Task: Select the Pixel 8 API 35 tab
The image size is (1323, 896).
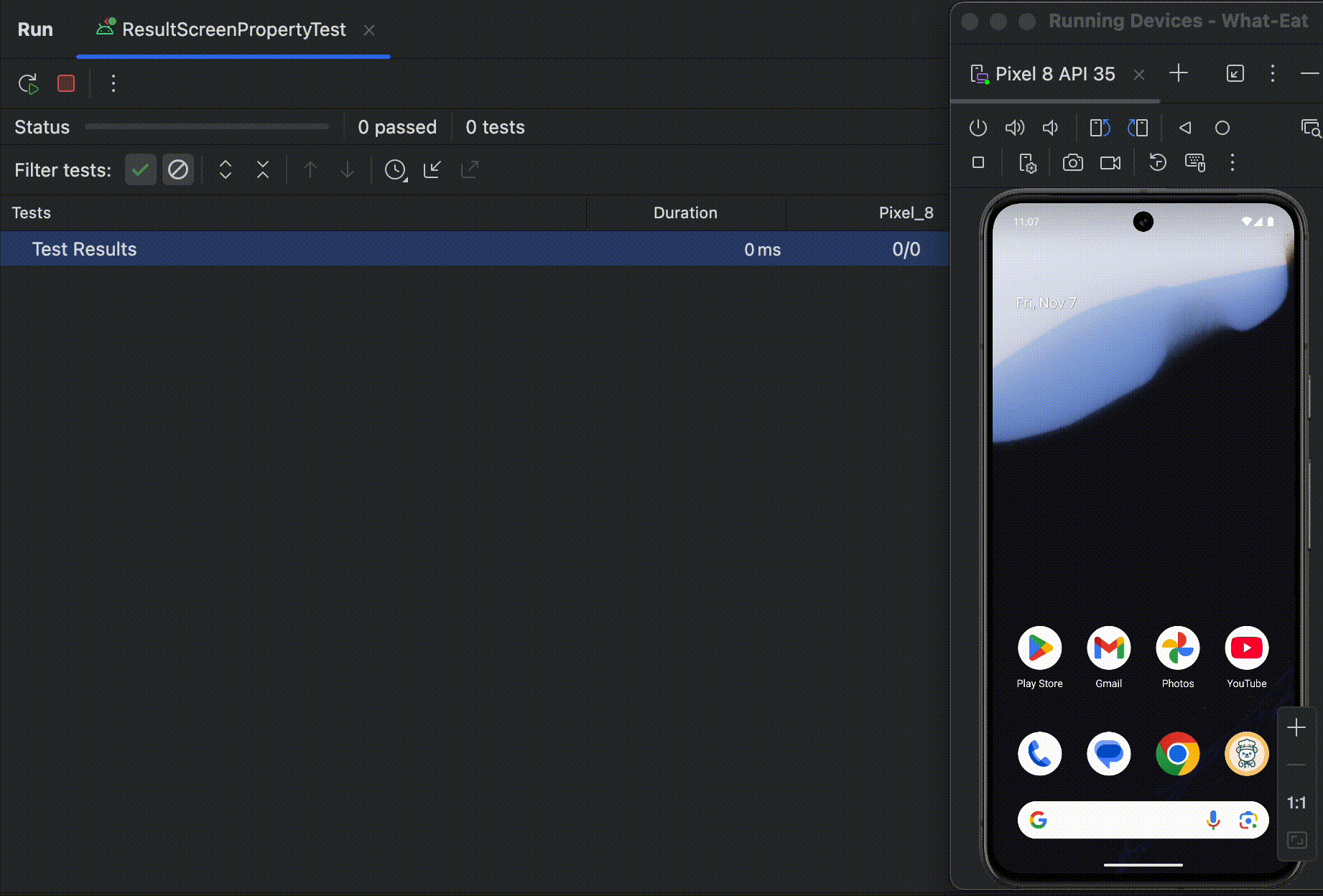Action: (x=1054, y=74)
